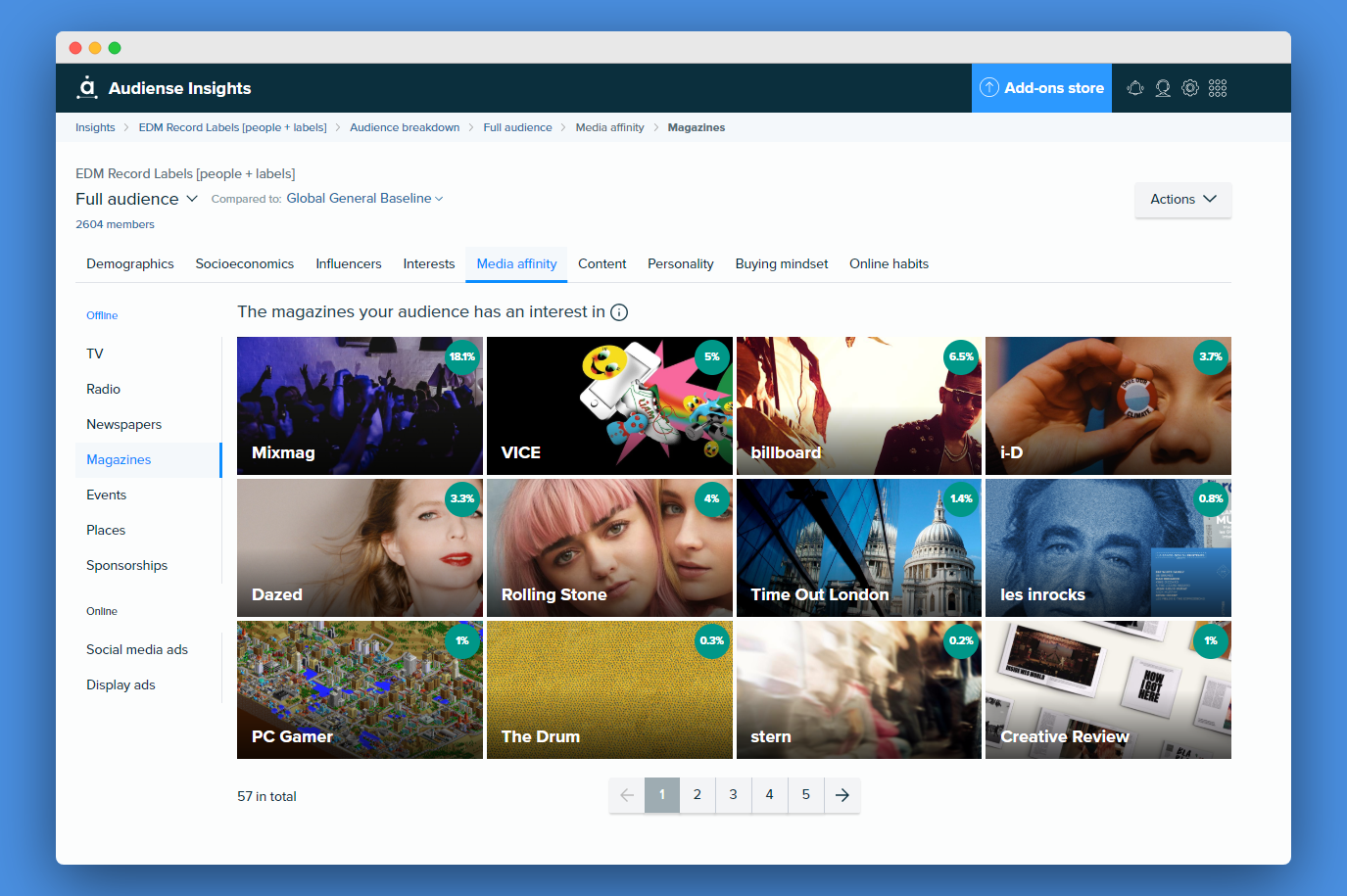
Task: Select Social media ads in sidebar
Action: pyautogui.click(x=148, y=649)
